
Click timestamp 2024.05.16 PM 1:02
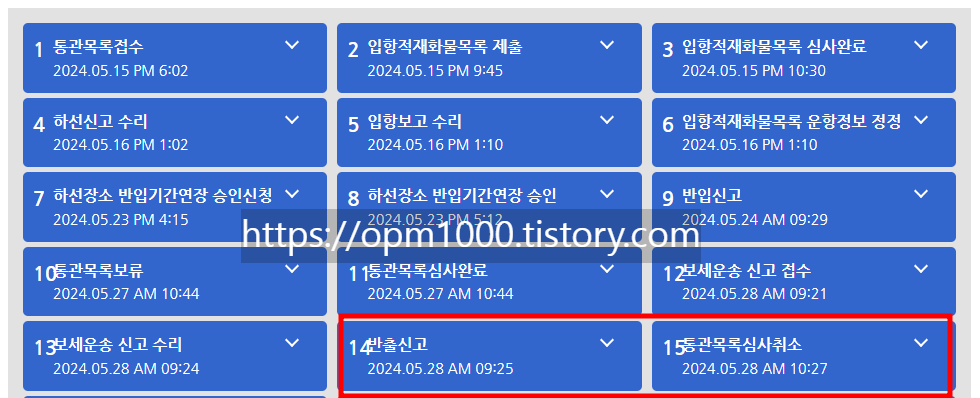pos(121,145)
